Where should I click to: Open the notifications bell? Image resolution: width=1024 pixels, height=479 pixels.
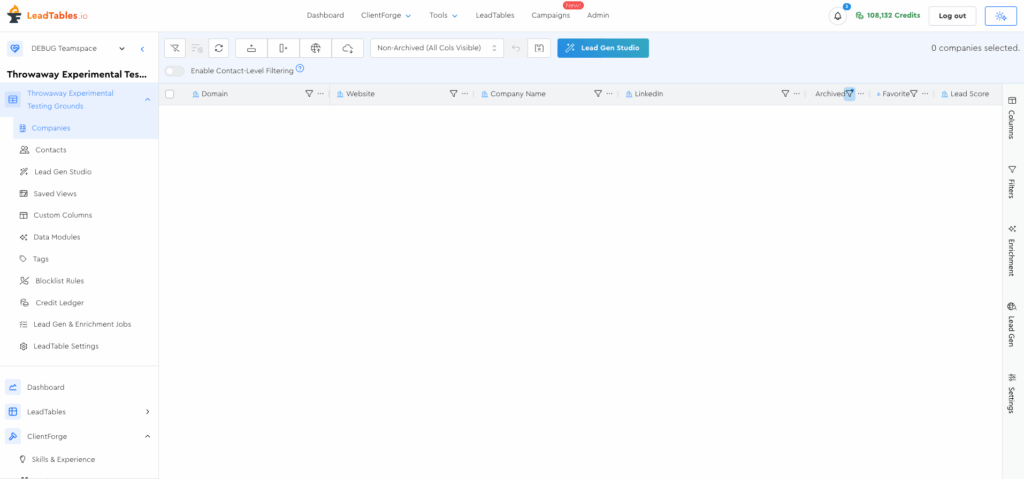[x=838, y=16]
